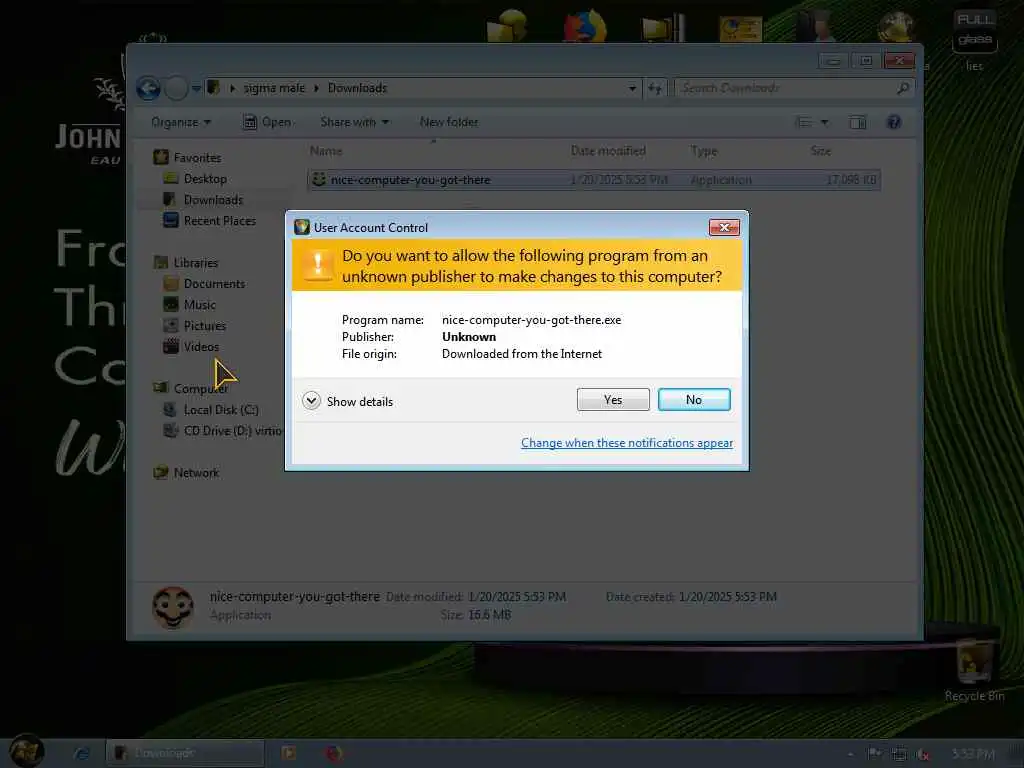Open the recent locations dropdown arrow
Screen dimensions: 1024x768
196,89
